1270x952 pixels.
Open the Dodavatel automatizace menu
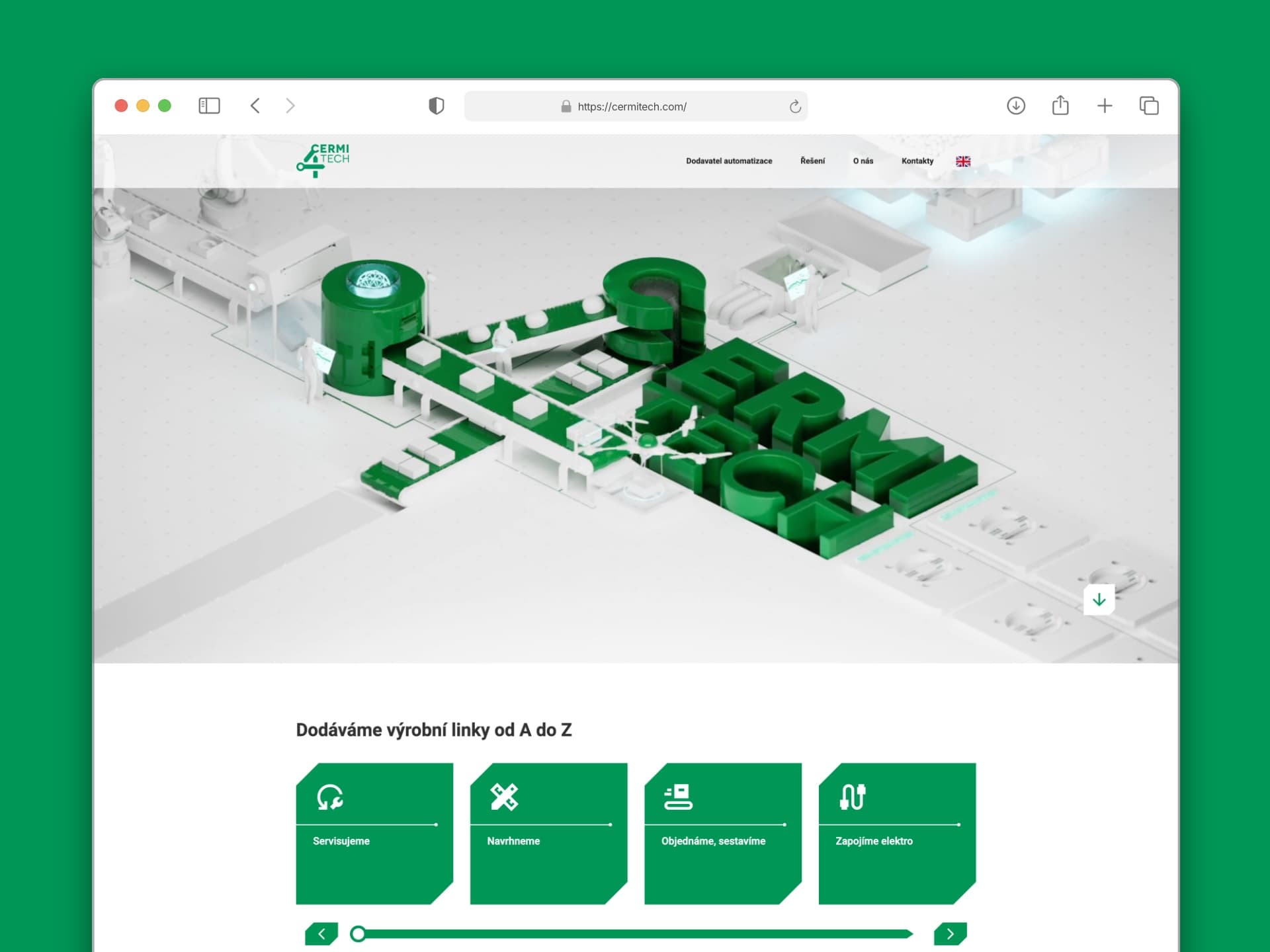pos(728,161)
